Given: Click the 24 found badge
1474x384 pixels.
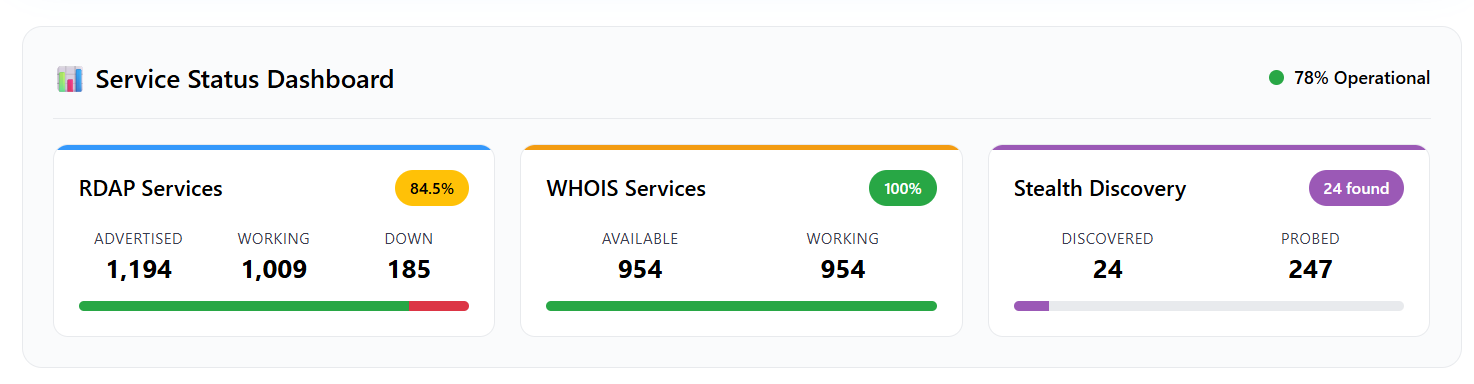Looking at the screenshot, I should (1356, 188).
